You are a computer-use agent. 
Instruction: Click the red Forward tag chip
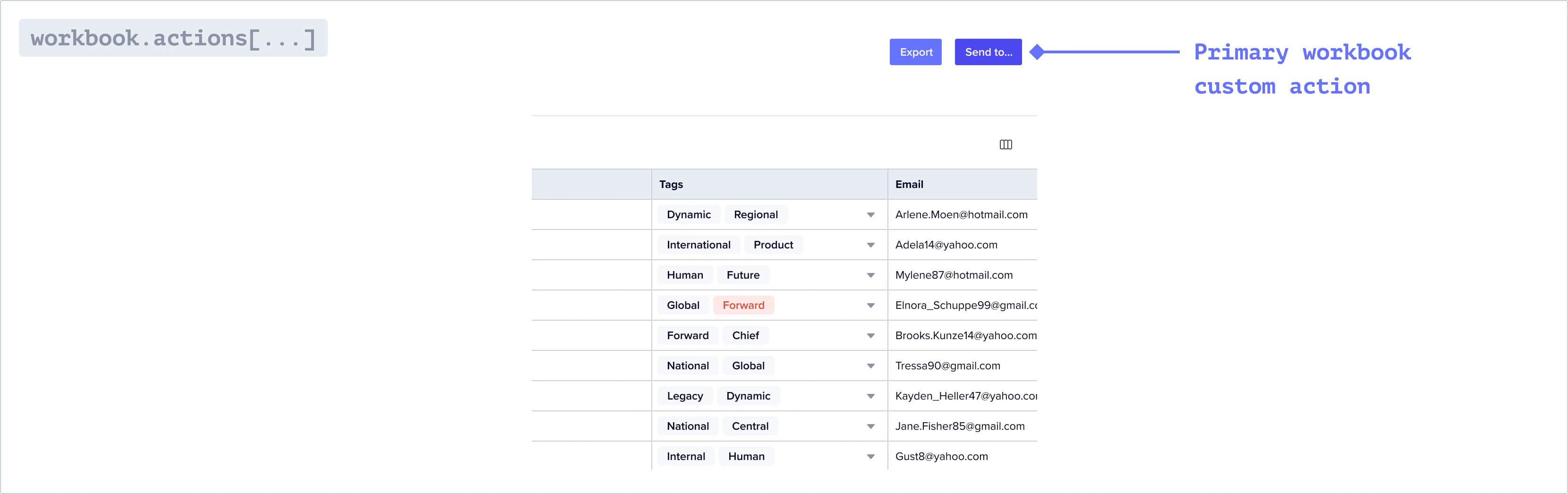pos(743,305)
